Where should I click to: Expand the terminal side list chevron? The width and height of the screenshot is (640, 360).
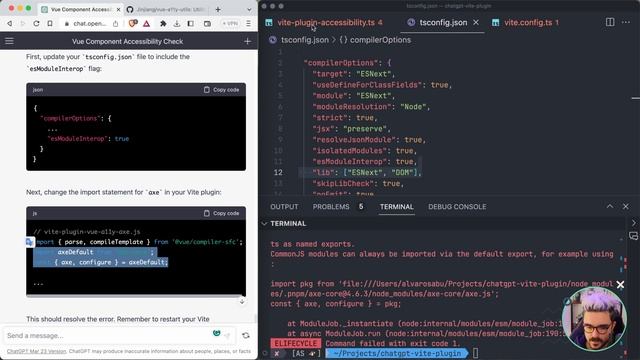pos(634,223)
